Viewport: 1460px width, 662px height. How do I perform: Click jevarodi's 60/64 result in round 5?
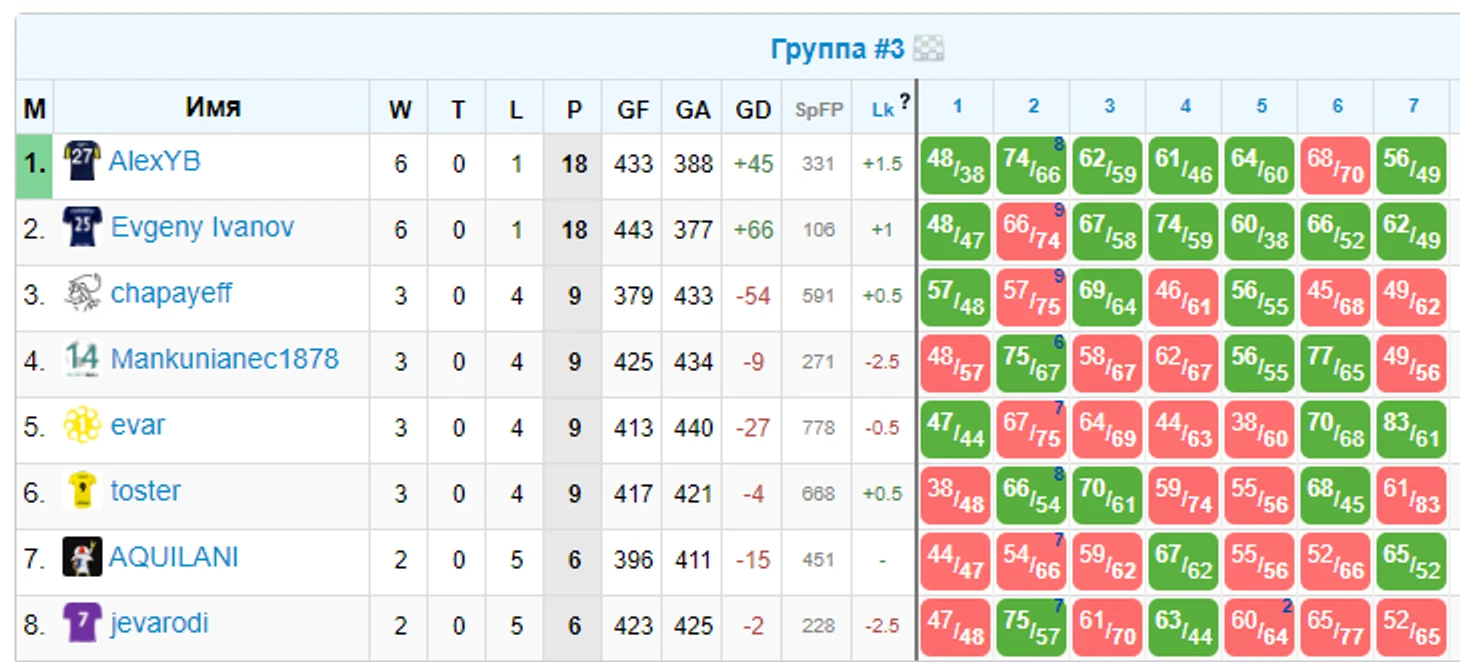[x=1259, y=628]
